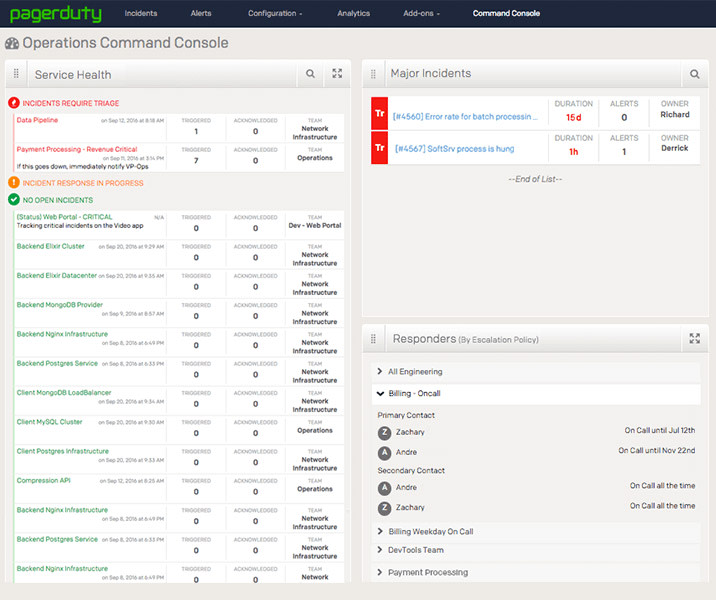716x600 pixels.
Task: Click the Major Incidents drag handle icon
Action: pos(373,74)
